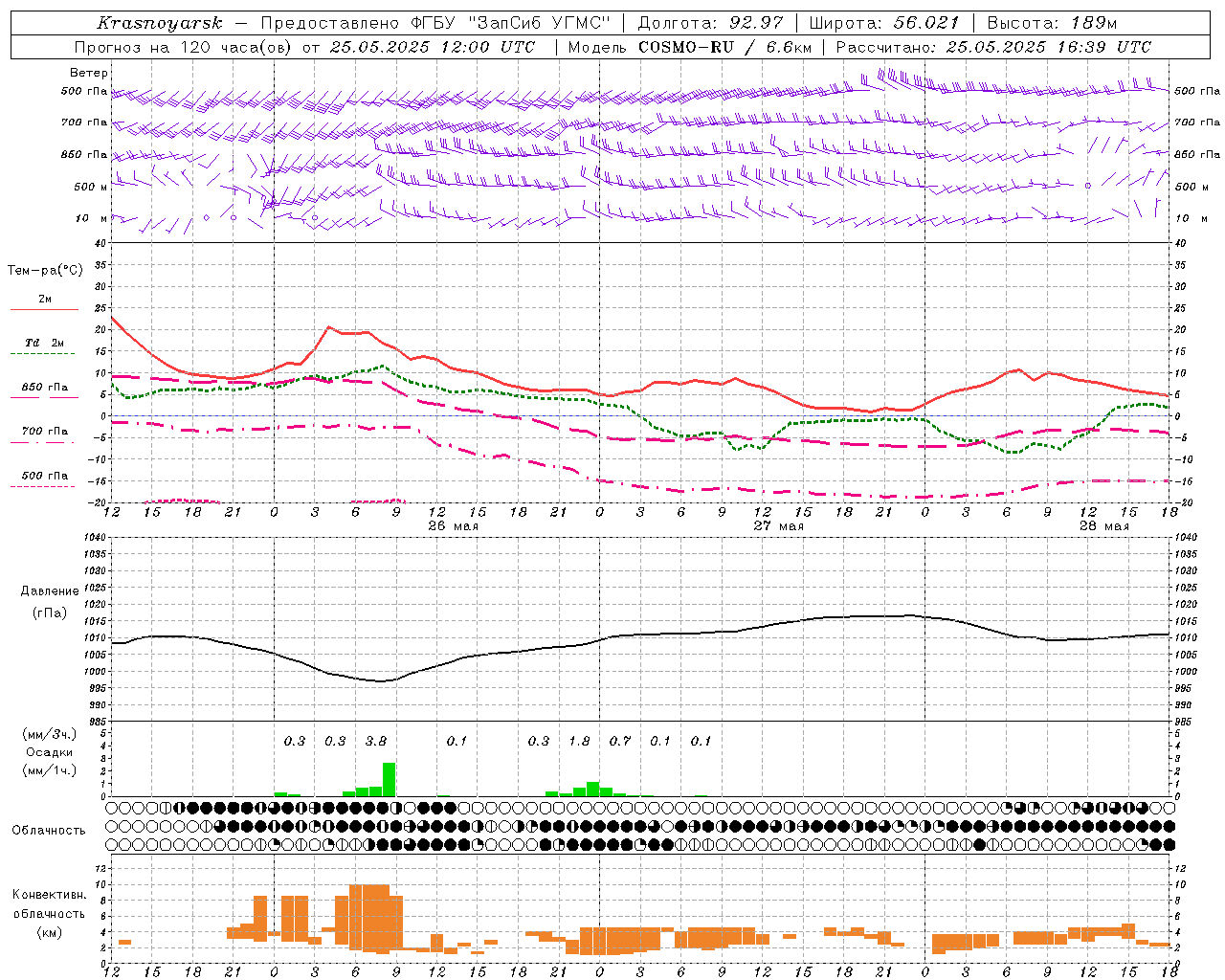This screenshot has width=1225, height=980.
Task: Click the '(гПа)' unit label under Давление
Action: (50, 613)
